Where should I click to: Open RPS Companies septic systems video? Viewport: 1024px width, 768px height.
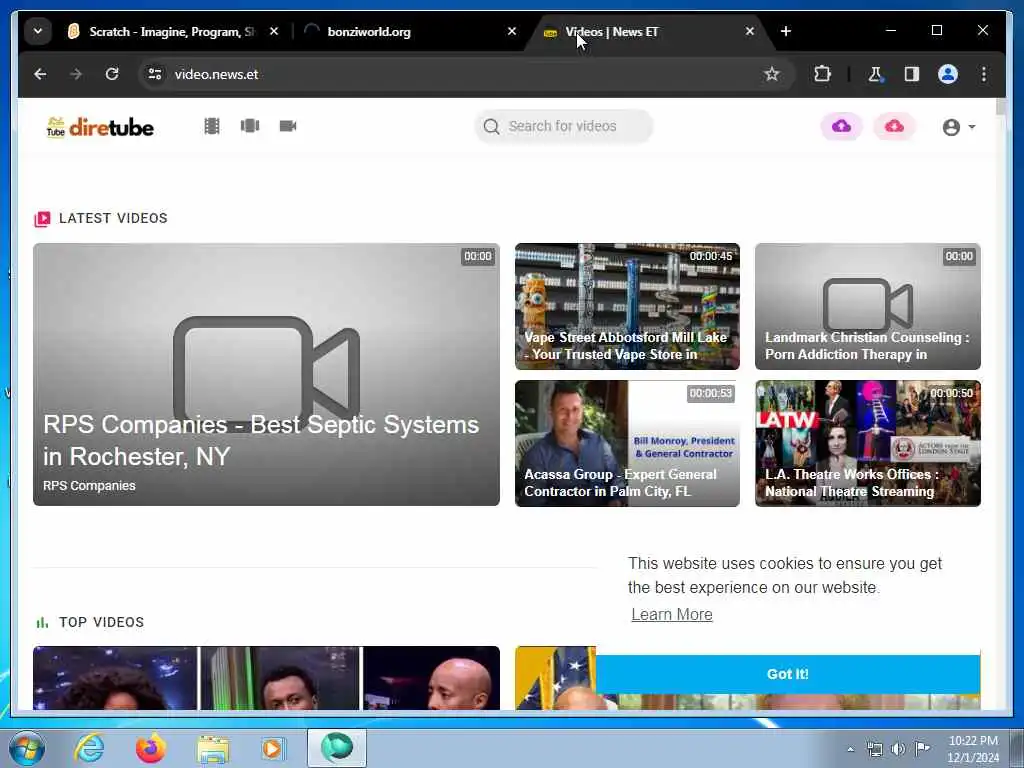pos(266,374)
